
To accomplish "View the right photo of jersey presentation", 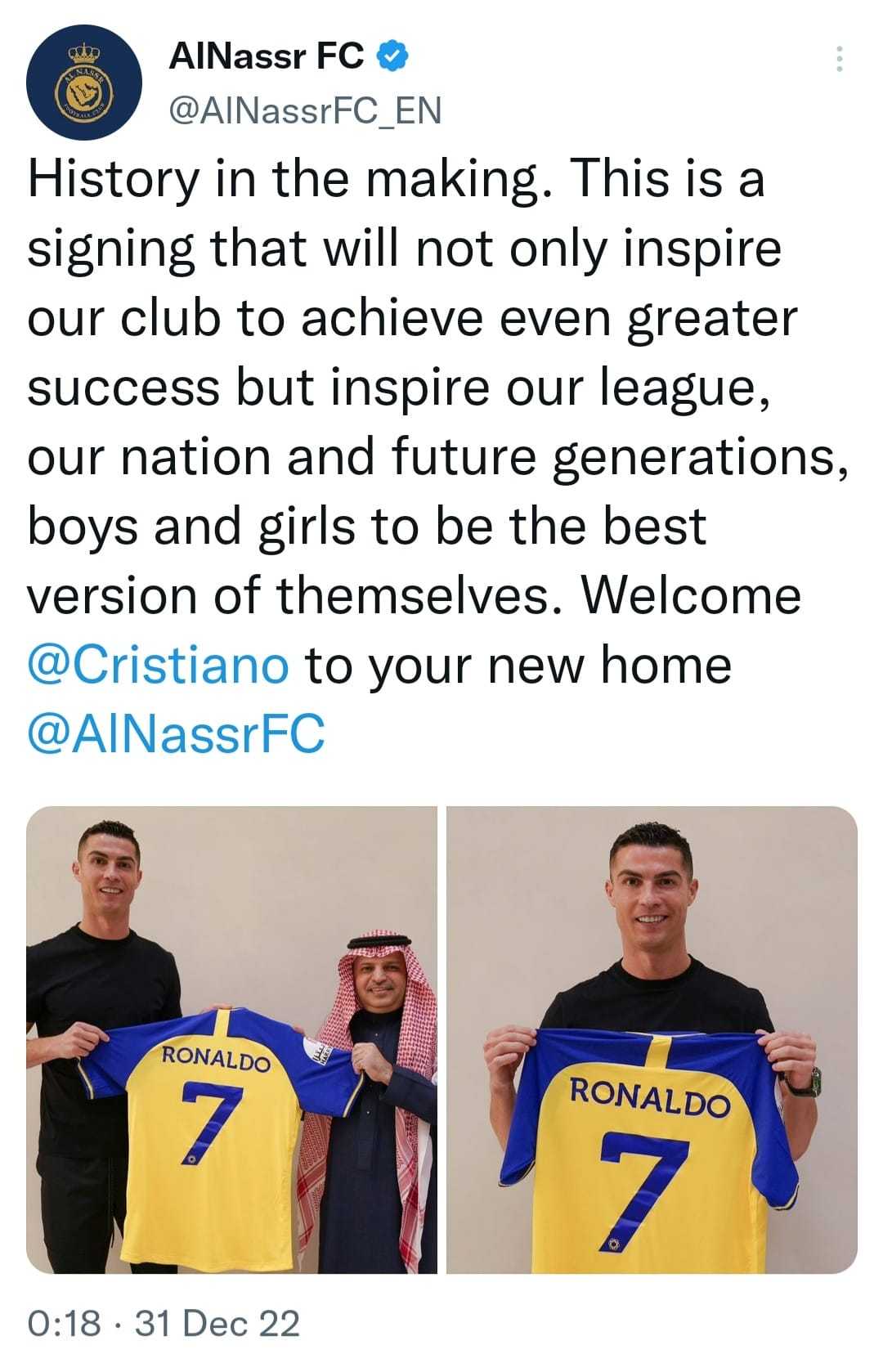I will 652,1039.
